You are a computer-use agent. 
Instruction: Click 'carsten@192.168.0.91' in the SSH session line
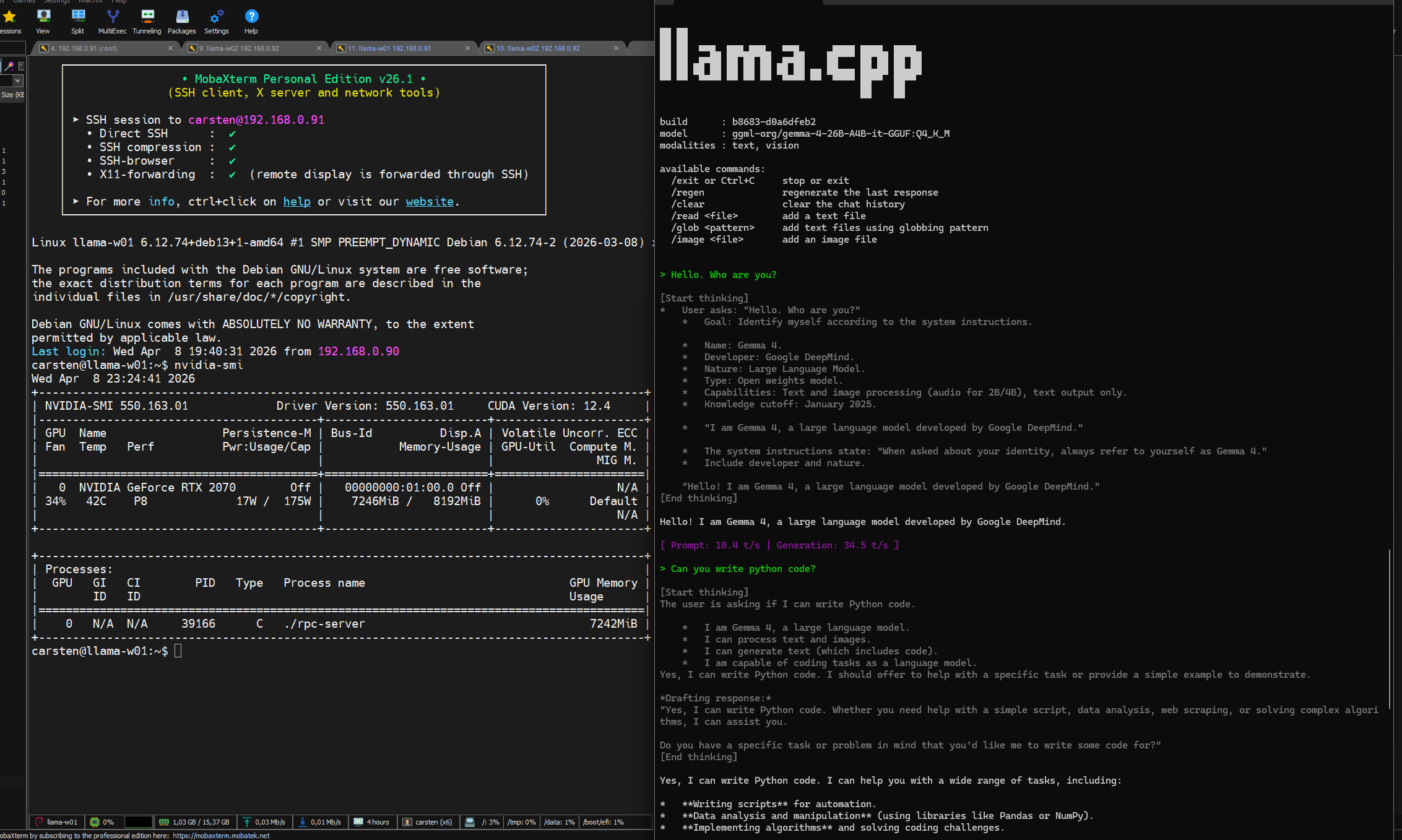[256, 120]
